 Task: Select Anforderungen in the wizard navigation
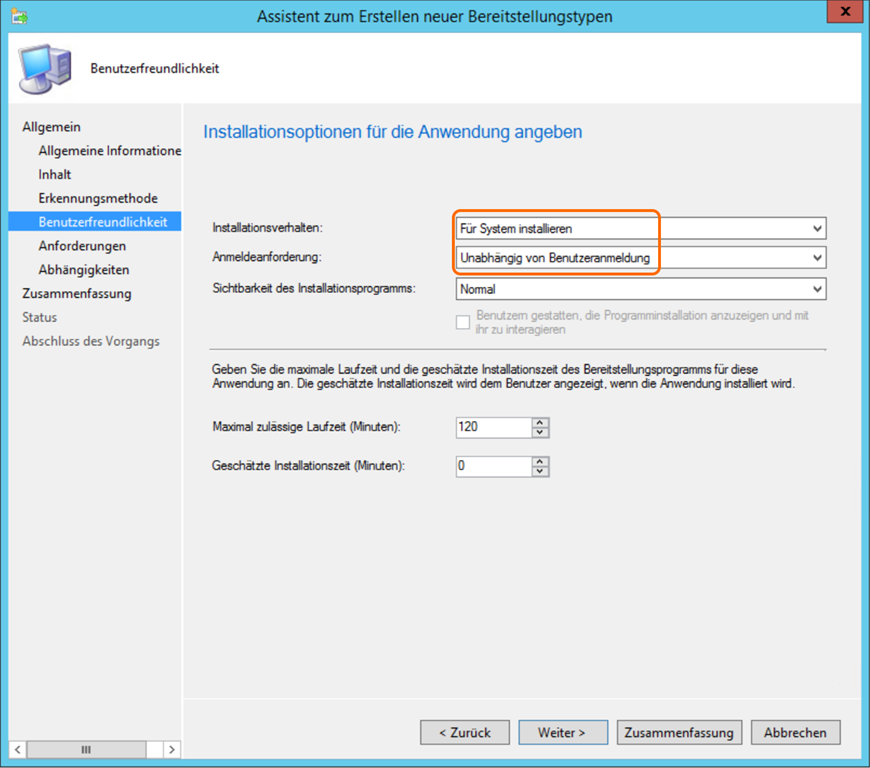pos(82,246)
